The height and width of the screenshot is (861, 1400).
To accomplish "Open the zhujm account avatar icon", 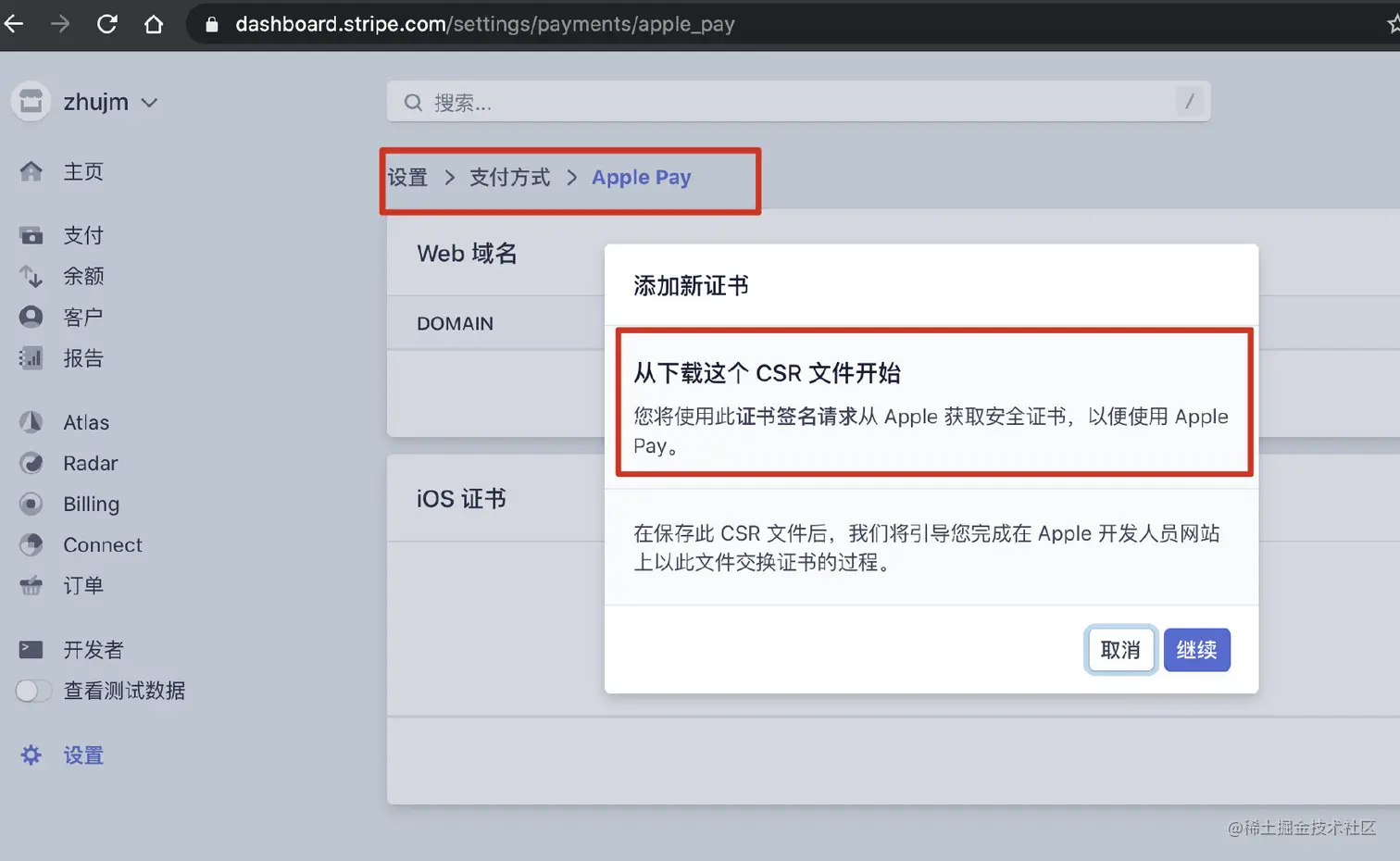I will point(31,102).
